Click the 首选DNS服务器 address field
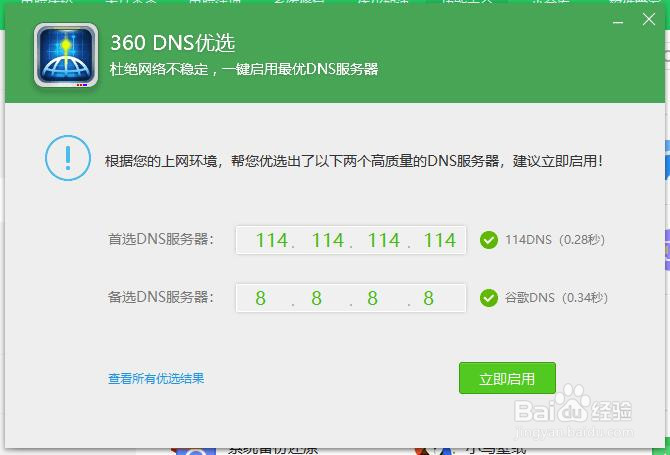Image resolution: width=670 pixels, height=455 pixels. click(x=350, y=240)
